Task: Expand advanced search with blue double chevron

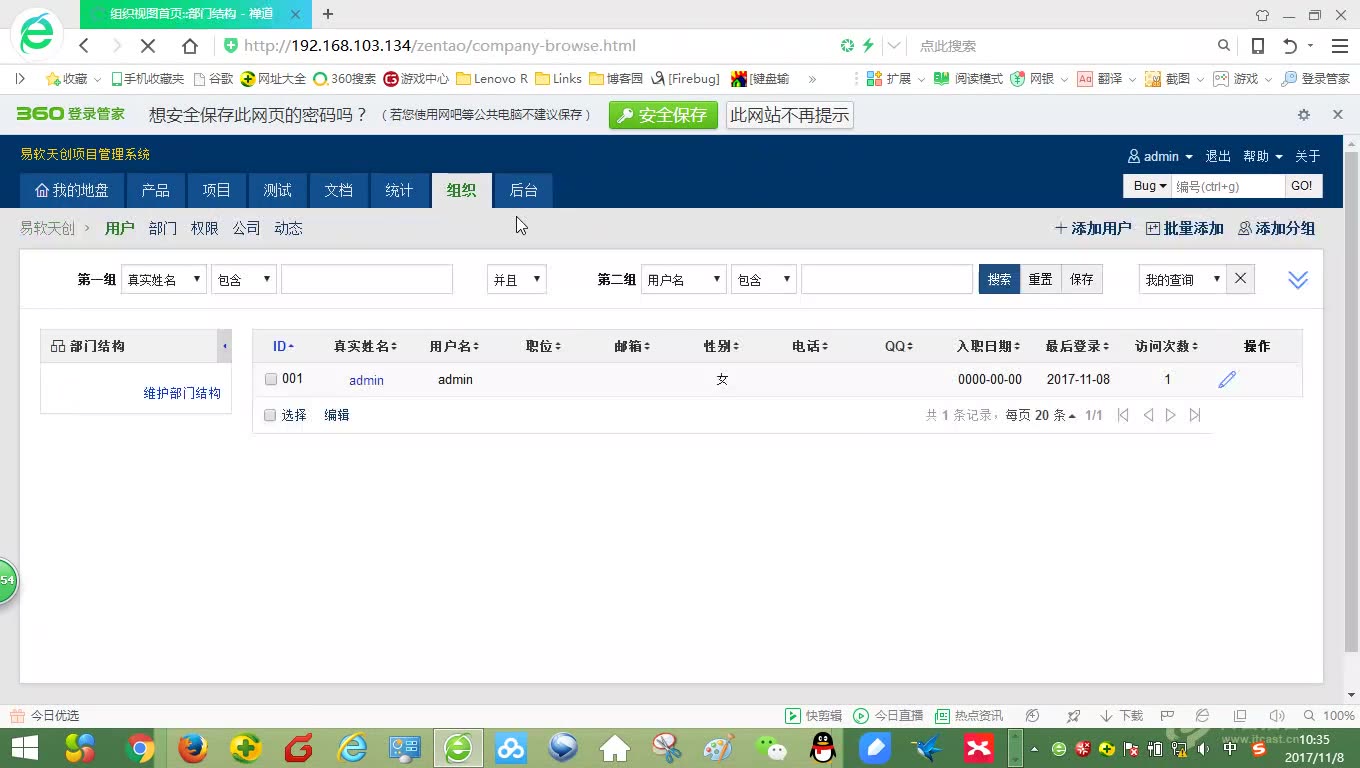Action: (1297, 279)
